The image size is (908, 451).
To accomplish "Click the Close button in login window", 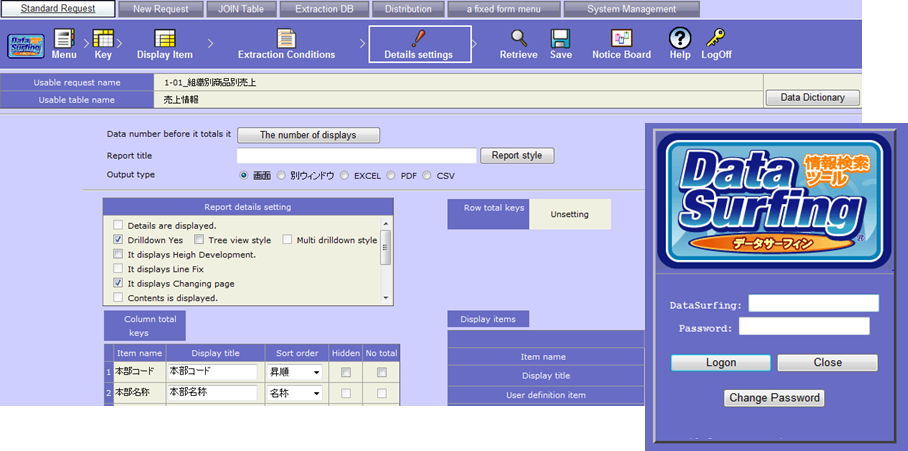I will [828, 362].
